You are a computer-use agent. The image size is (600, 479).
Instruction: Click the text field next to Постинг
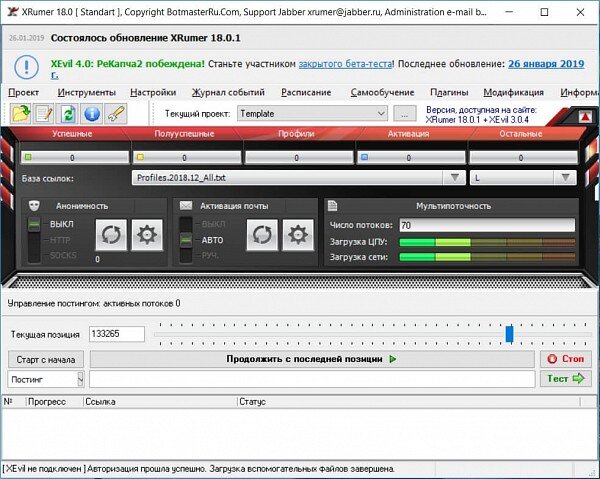click(312, 379)
